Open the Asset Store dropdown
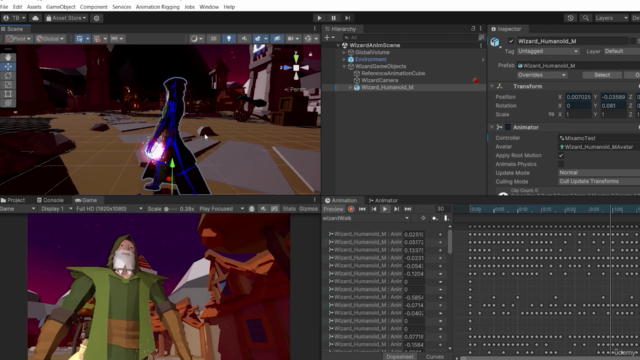This screenshot has height=360, width=640. (x=66, y=18)
